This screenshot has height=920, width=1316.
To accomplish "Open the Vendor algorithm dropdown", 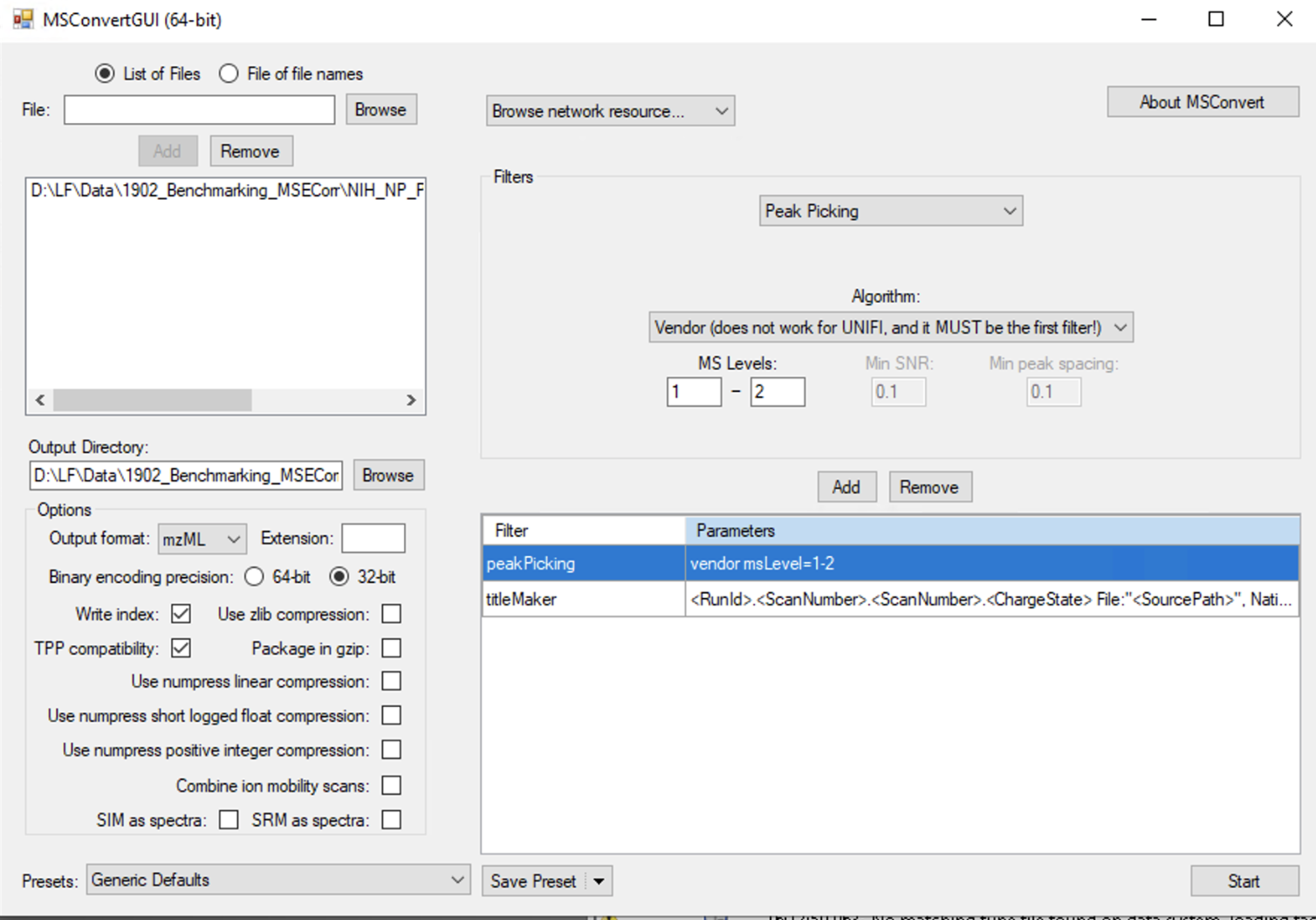I will coord(890,327).
